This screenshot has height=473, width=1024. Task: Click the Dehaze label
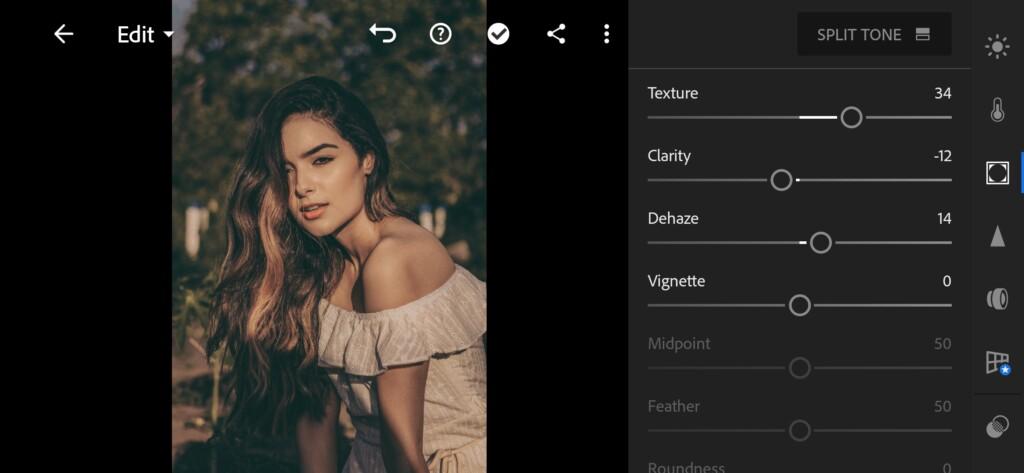click(x=673, y=218)
